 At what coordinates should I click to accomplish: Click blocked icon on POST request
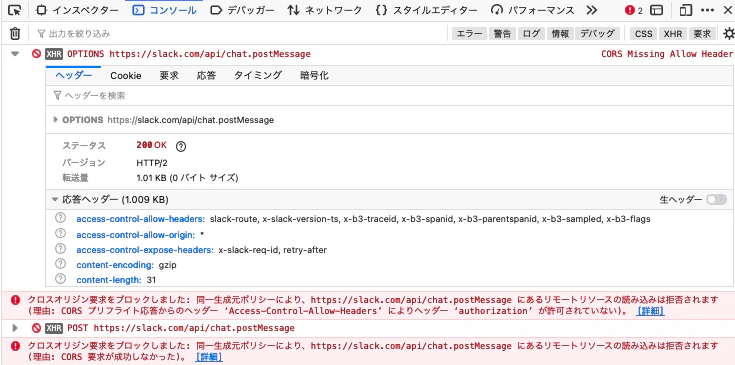coord(37,328)
